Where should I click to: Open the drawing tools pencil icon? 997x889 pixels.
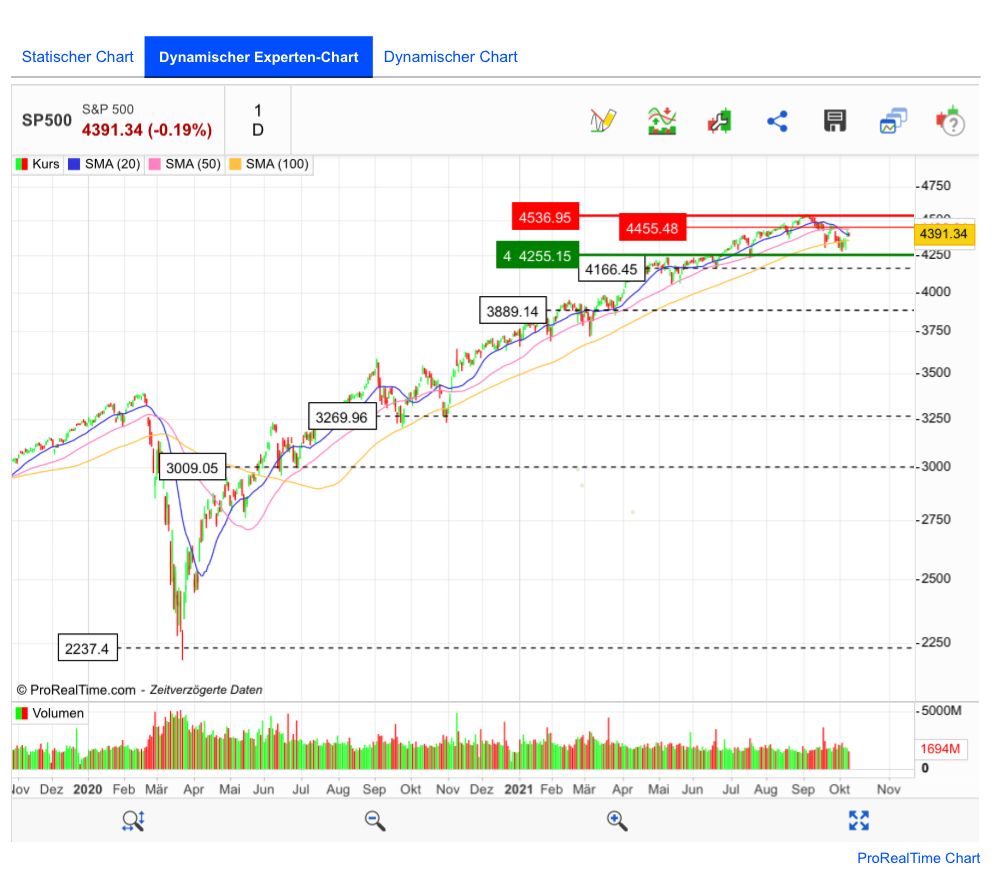tap(602, 121)
